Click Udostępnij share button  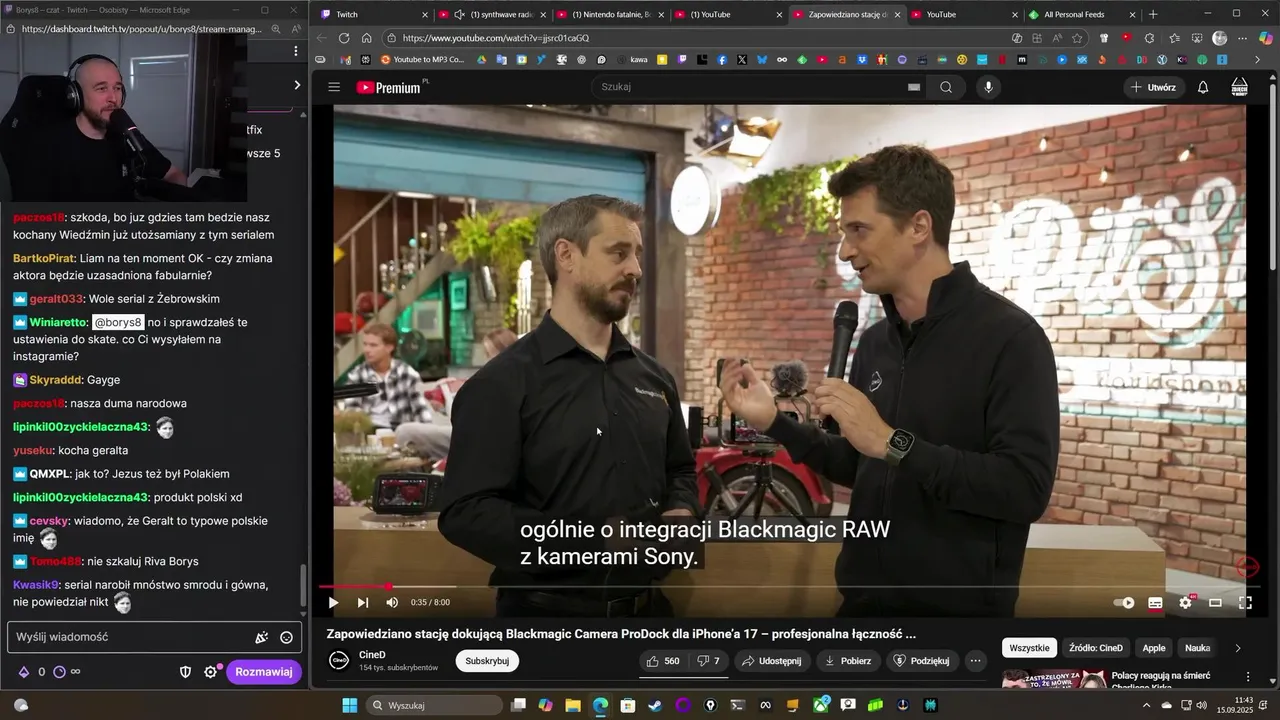771,661
